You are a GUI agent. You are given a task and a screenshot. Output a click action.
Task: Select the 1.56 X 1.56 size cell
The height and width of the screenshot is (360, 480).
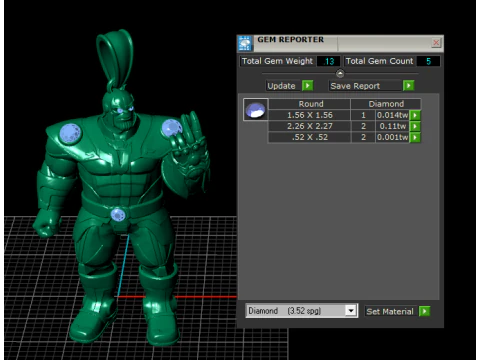click(310, 115)
